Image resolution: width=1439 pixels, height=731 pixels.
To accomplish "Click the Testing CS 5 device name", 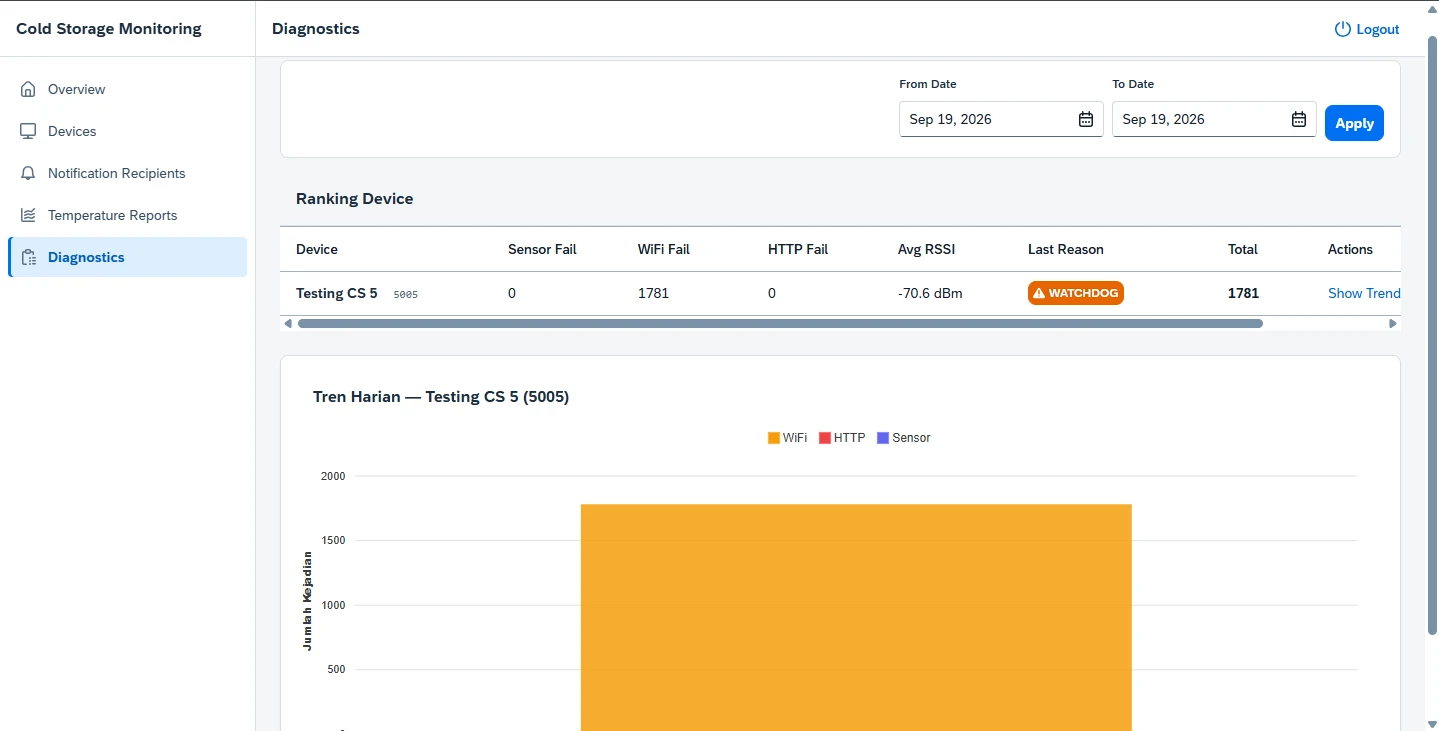I will tap(337, 293).
